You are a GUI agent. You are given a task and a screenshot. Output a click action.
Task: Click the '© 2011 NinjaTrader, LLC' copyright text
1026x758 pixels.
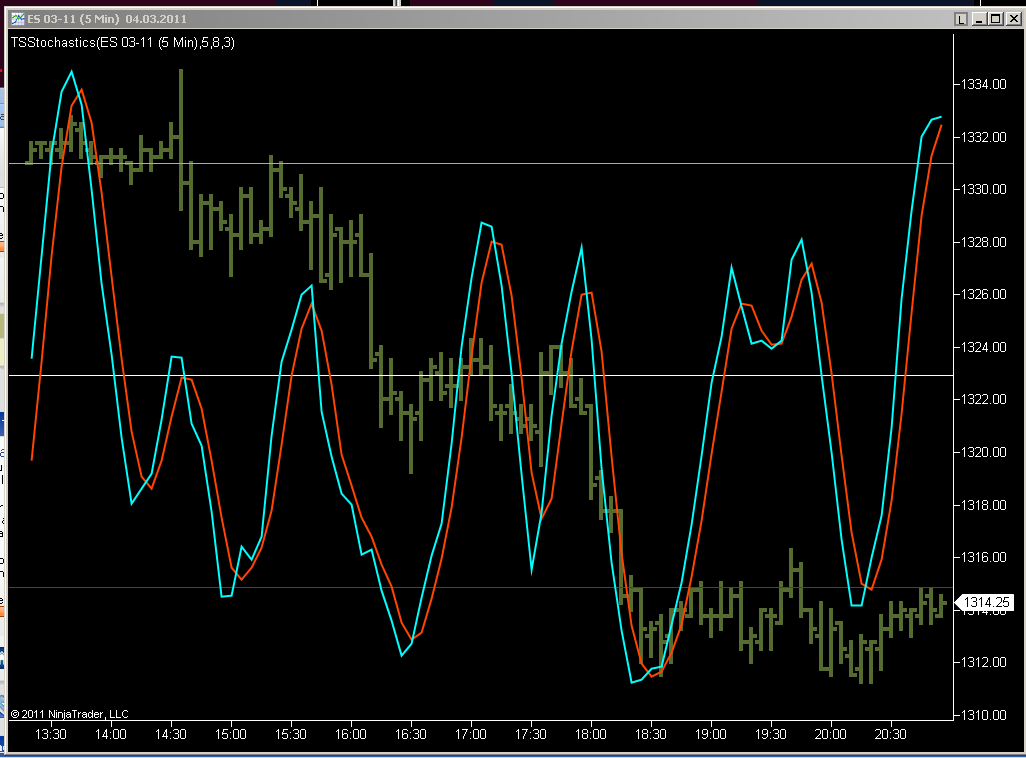(x=69, y=714)
